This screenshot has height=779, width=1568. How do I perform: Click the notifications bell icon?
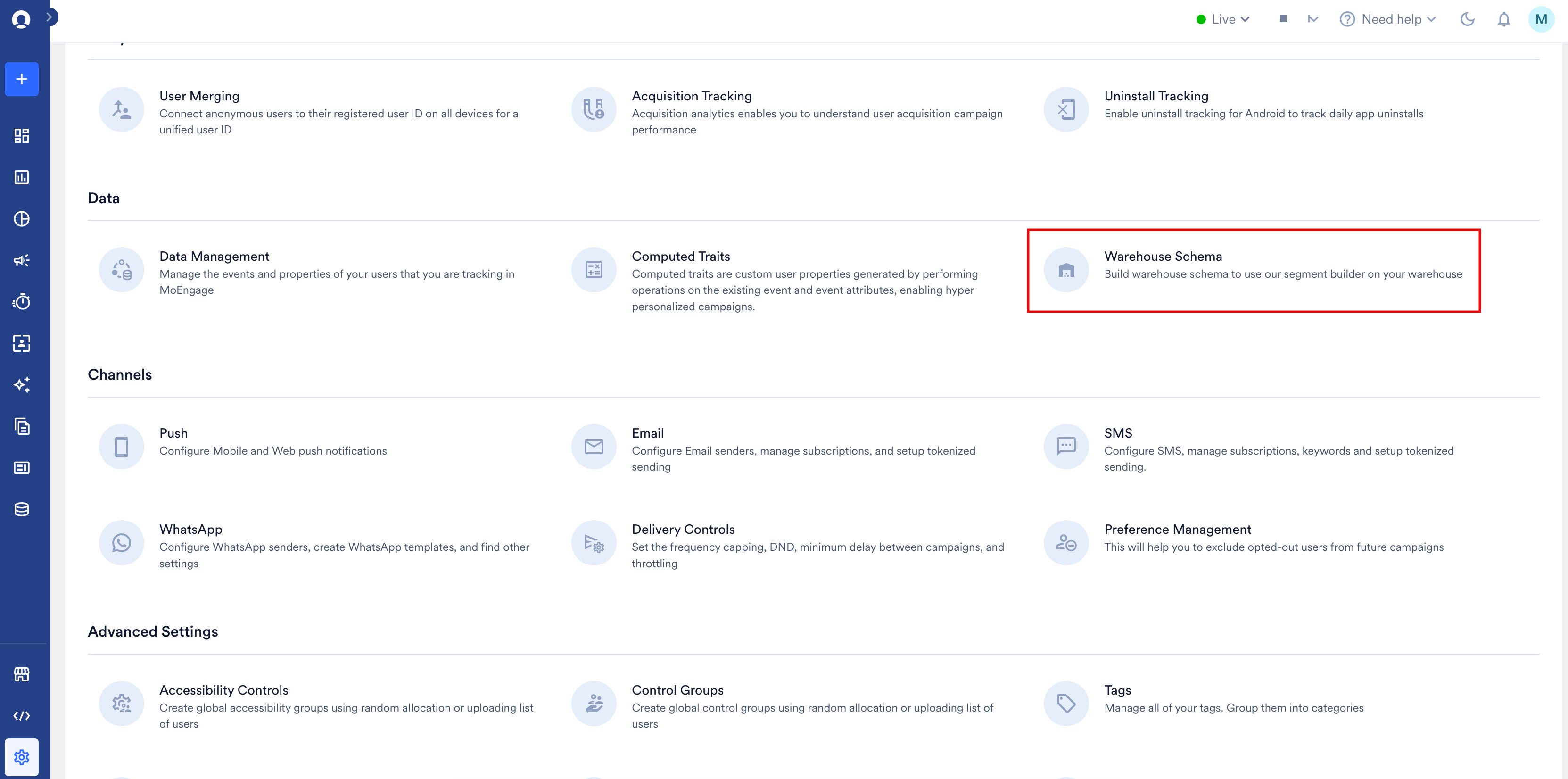click(x=1503, y=19)
